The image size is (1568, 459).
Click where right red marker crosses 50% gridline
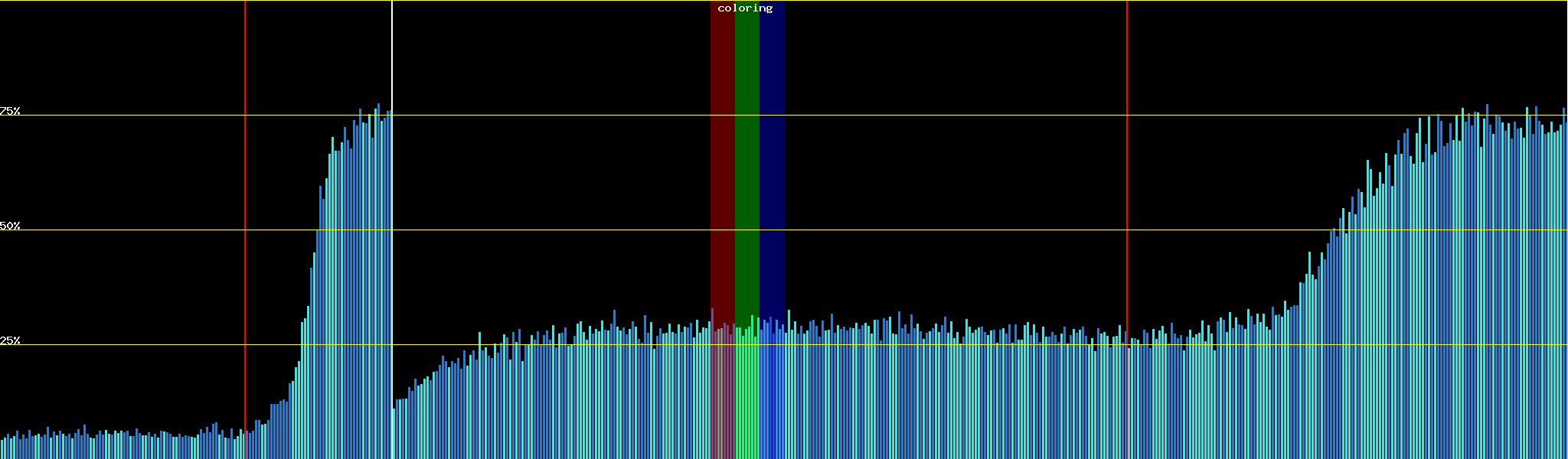pos(1127,230)
